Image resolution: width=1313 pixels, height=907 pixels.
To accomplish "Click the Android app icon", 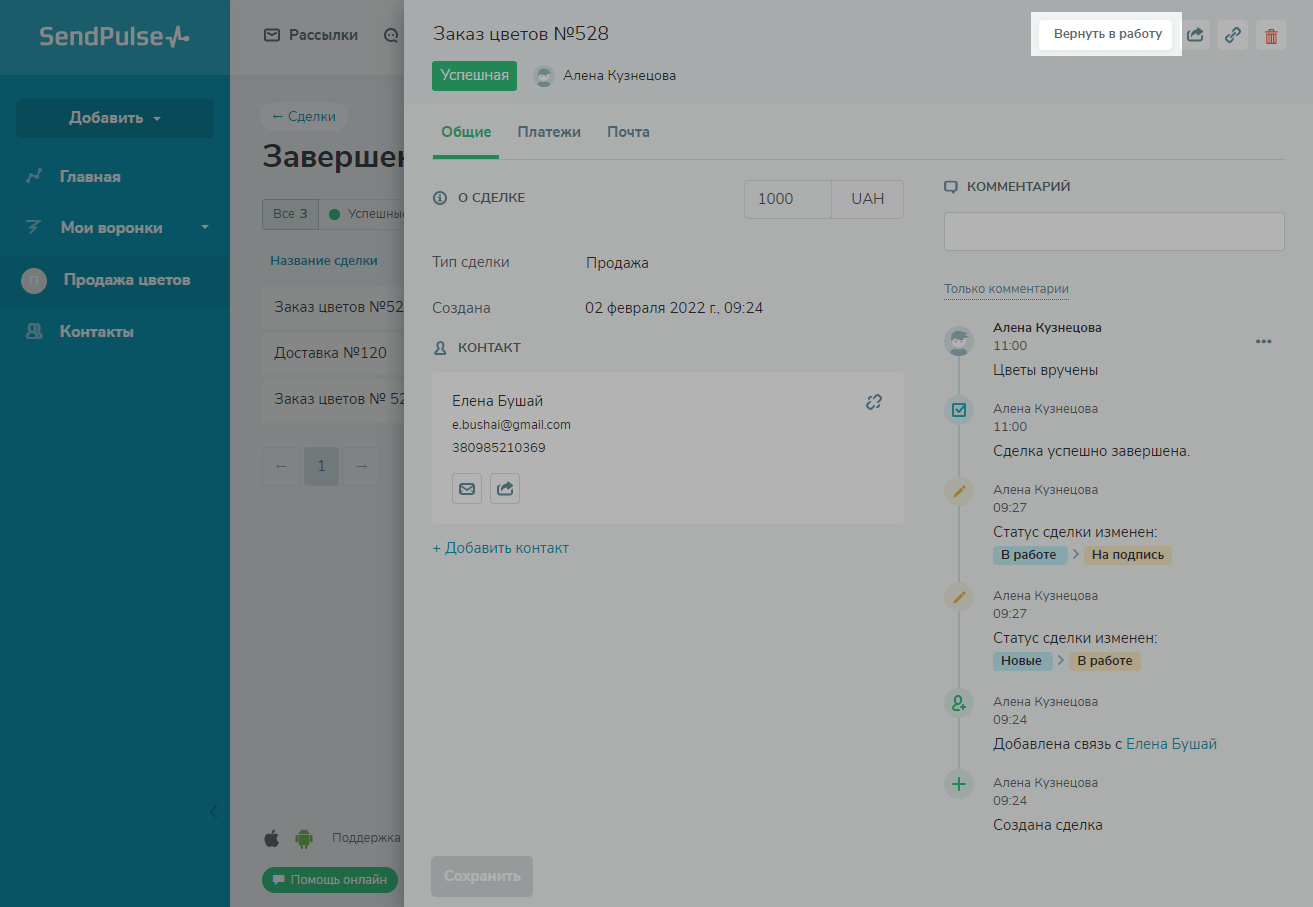I will click(304, 838).
